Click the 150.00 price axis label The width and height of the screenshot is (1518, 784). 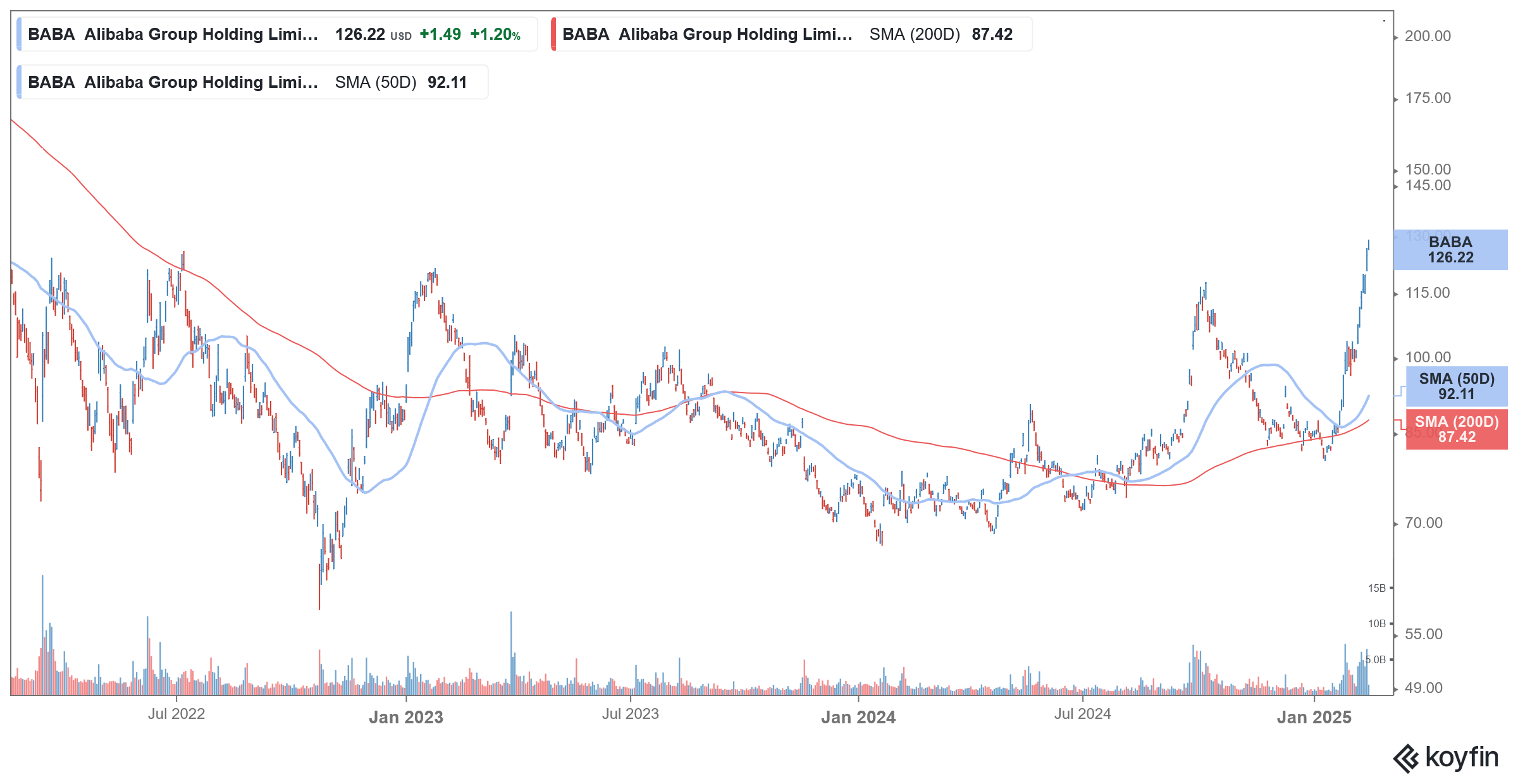click(x=1428, y=169)
